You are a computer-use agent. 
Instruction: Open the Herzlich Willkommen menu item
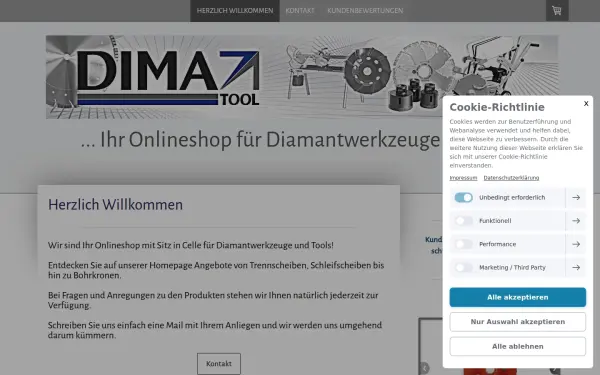(235, 11)
